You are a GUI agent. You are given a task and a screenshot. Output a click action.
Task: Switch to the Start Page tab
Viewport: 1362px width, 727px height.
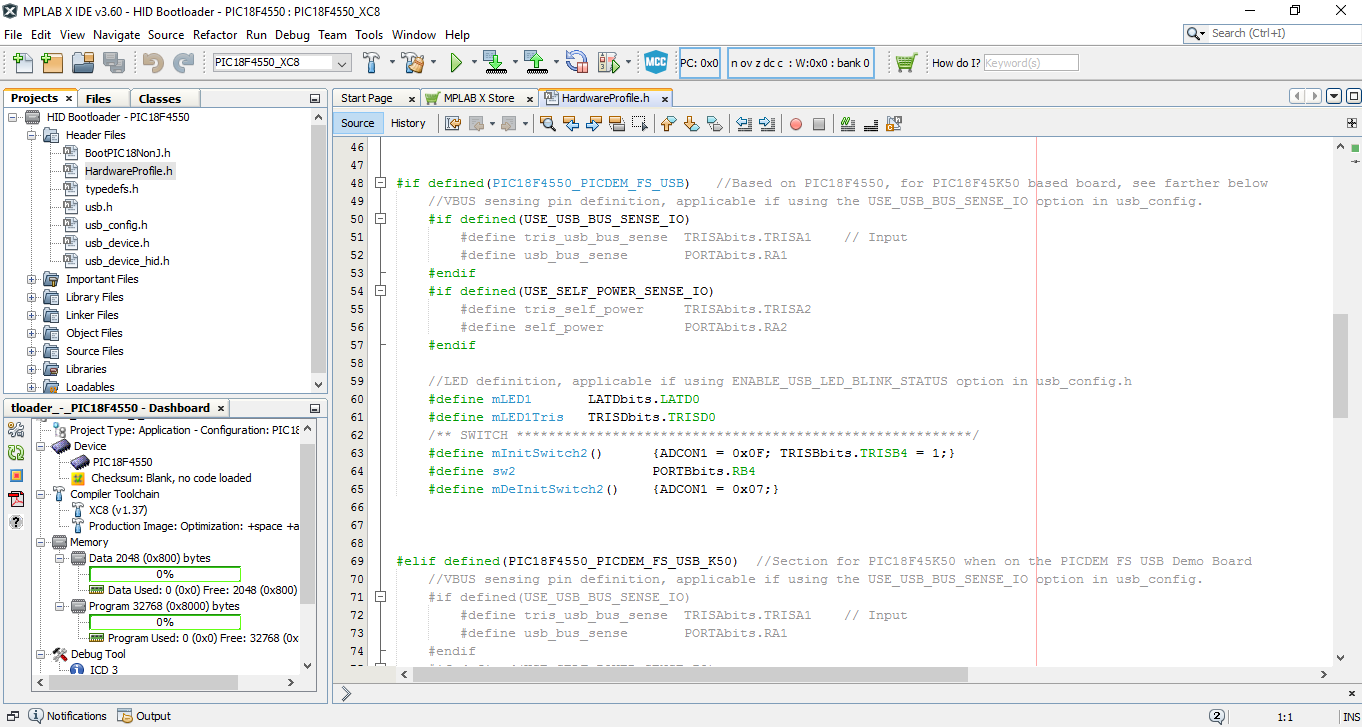(367, 98)
